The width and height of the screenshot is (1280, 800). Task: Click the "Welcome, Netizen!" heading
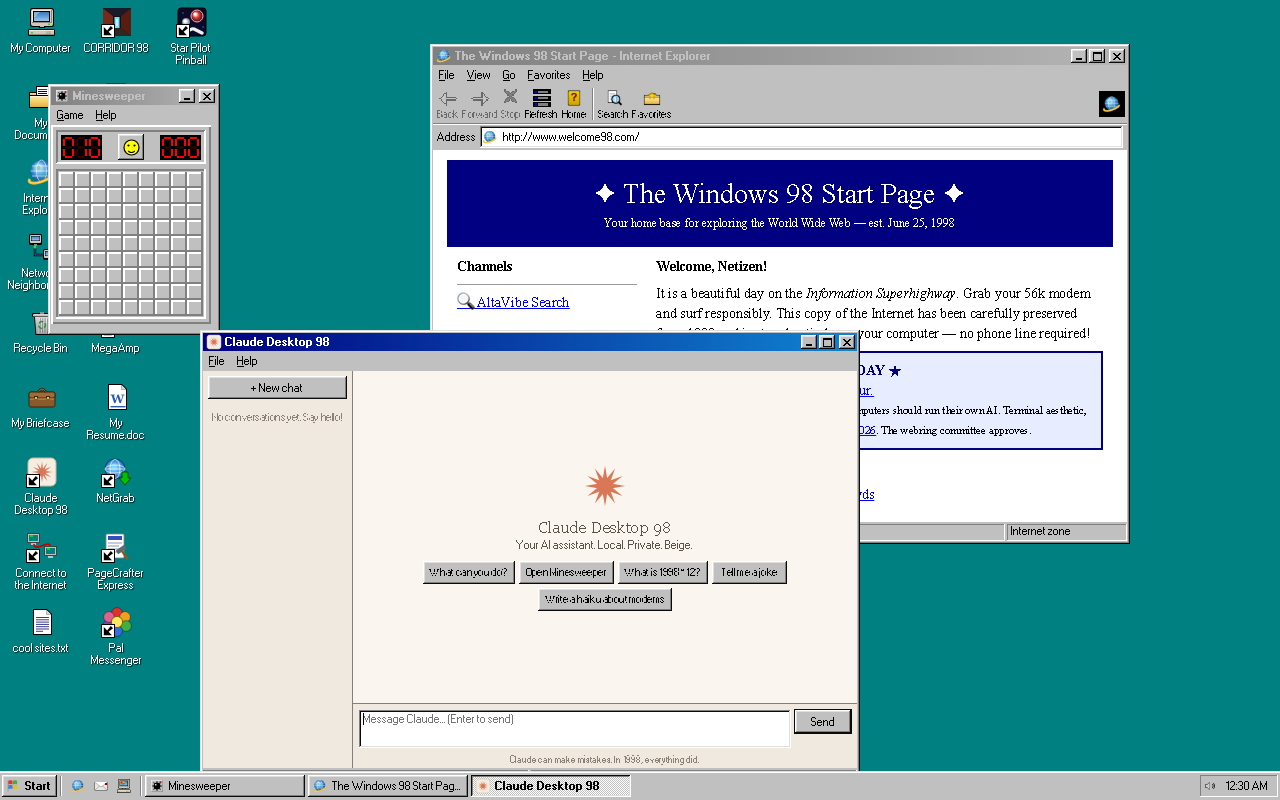(x=711, y=267)
